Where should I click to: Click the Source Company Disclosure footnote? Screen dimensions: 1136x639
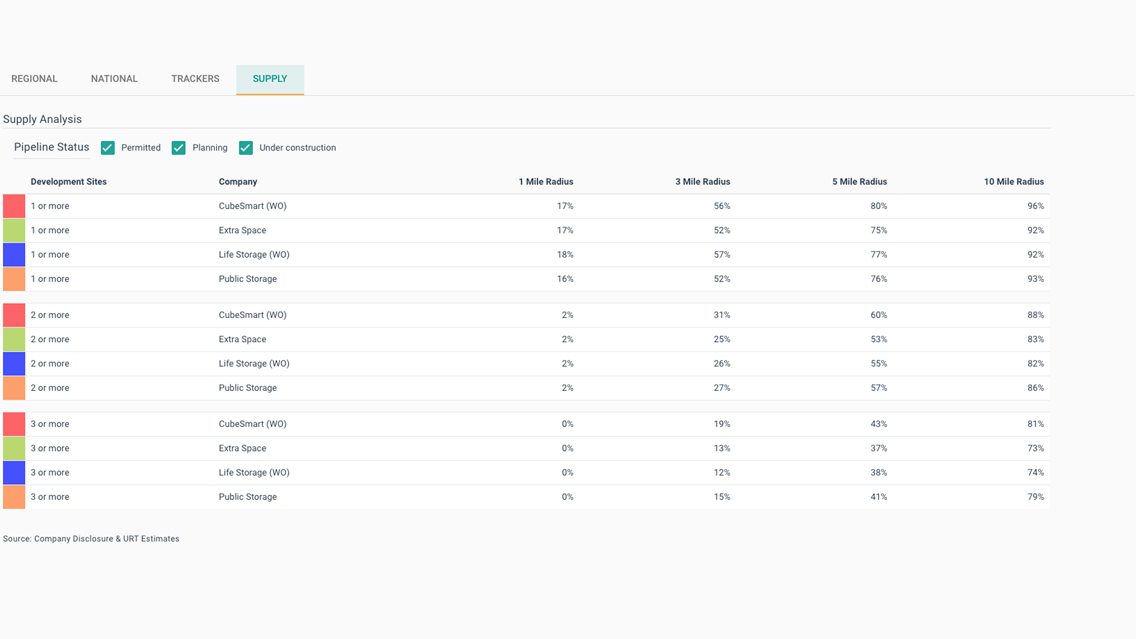click(x=91, y=539)
